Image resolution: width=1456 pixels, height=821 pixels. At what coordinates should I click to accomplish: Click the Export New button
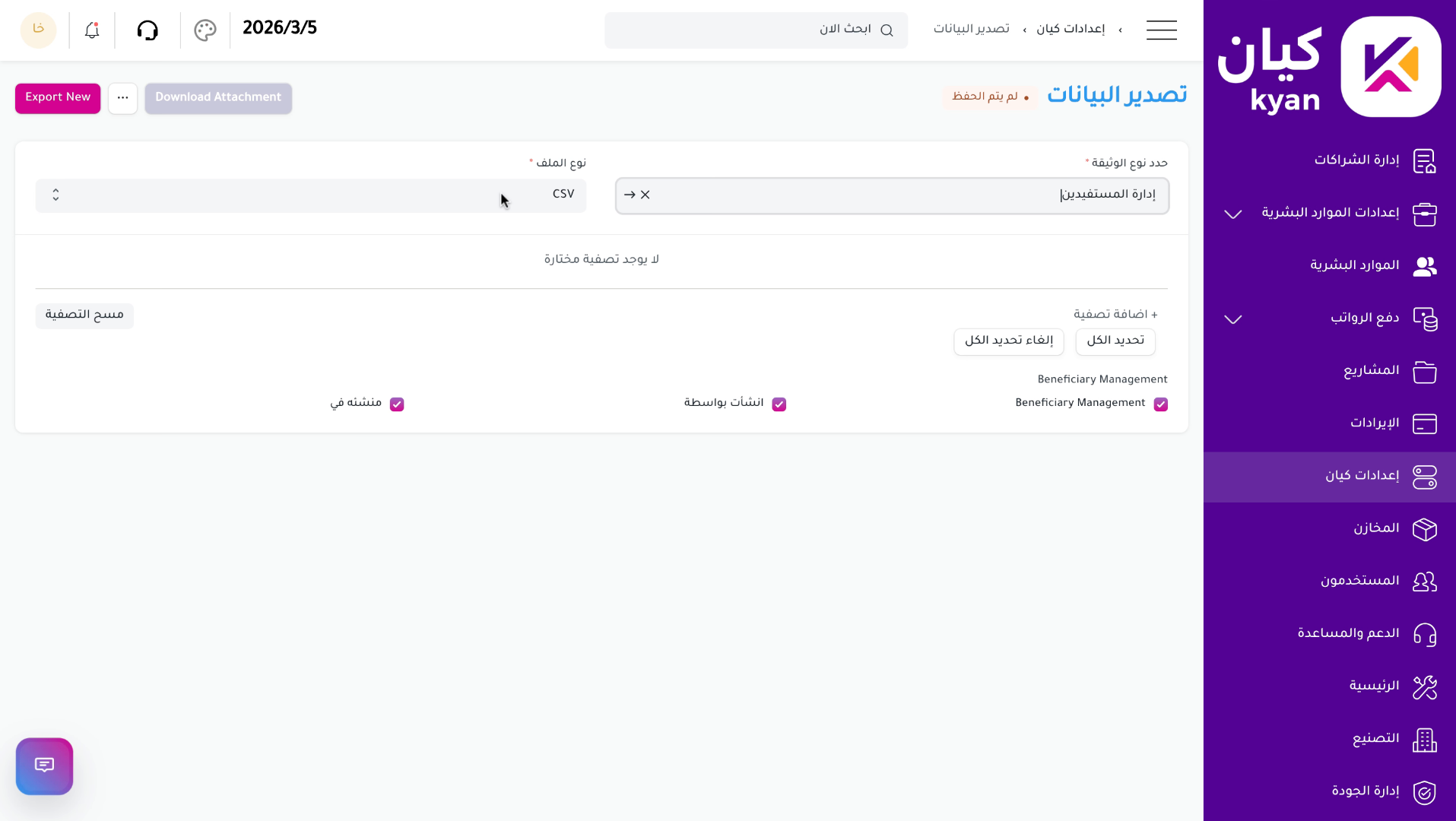(x=57, y=97)
